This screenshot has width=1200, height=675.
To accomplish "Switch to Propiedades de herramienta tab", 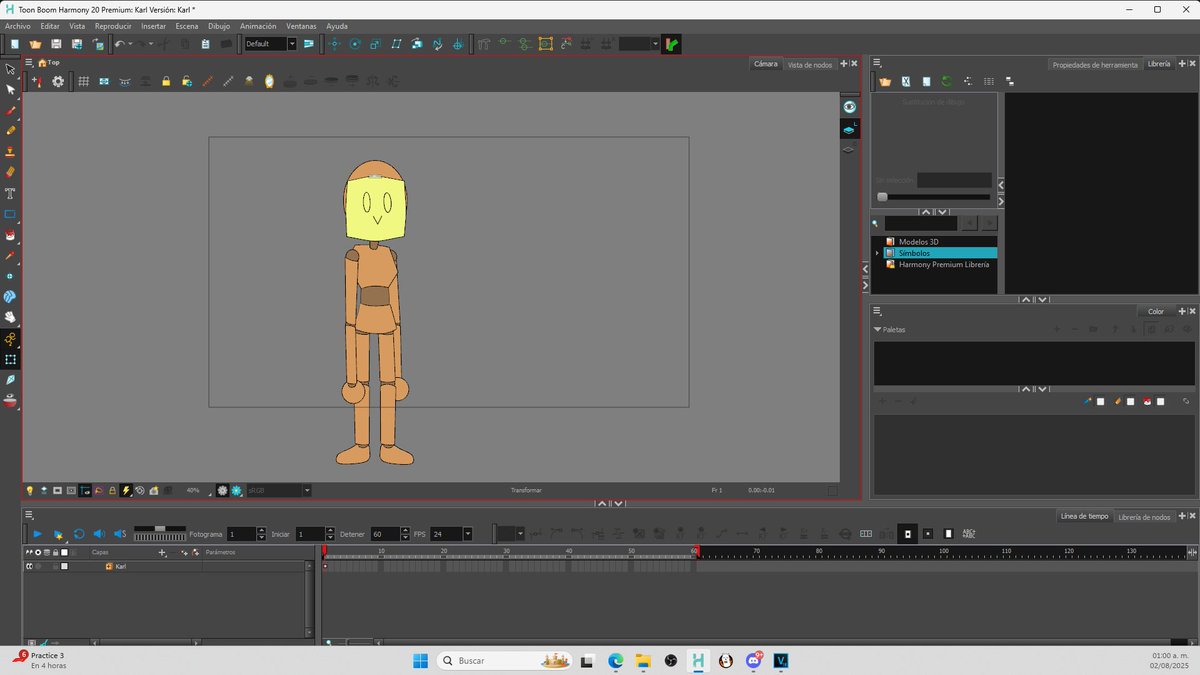I will pyautogui.click(x=1095, y=65).
